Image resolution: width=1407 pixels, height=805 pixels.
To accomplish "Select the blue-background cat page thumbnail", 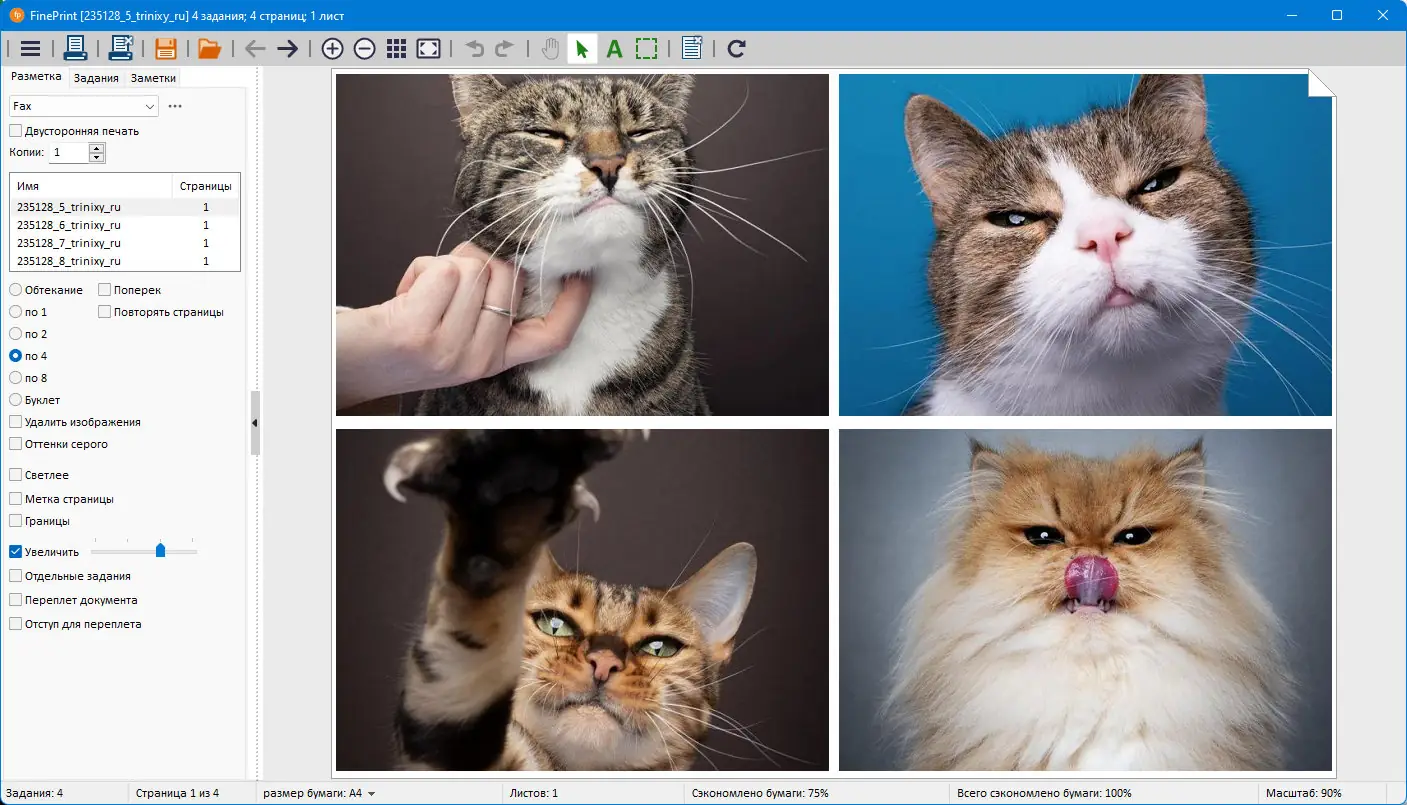I will [1085, 244].
